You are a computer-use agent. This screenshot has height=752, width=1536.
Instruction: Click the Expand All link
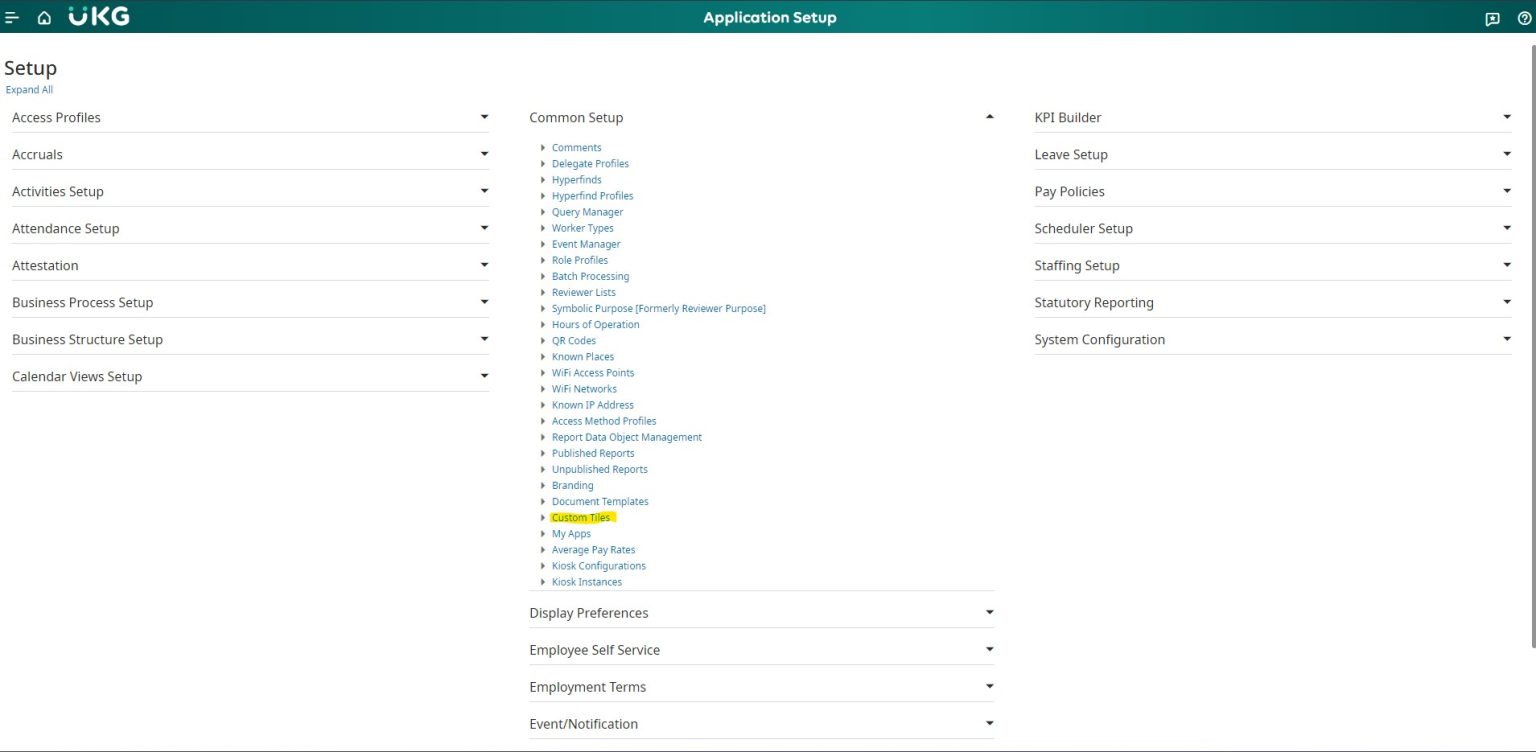(29, 89)
